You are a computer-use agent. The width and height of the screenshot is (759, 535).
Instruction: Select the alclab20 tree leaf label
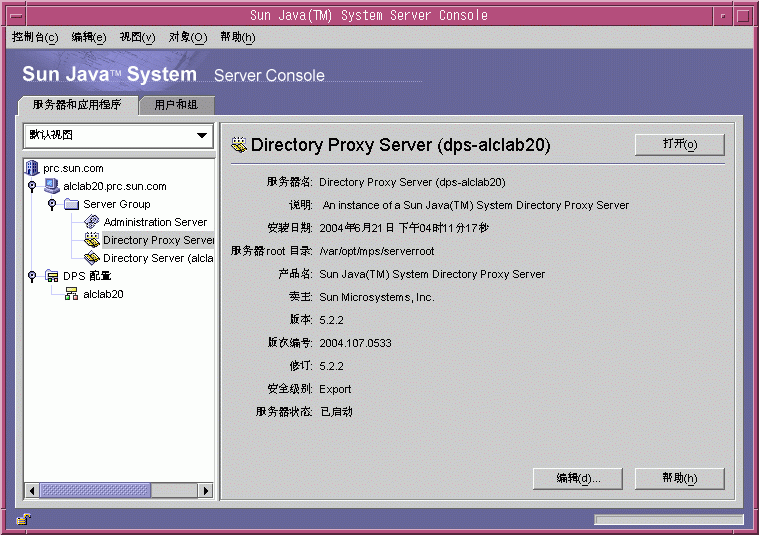pyautogui.click(x=103, y=294)
